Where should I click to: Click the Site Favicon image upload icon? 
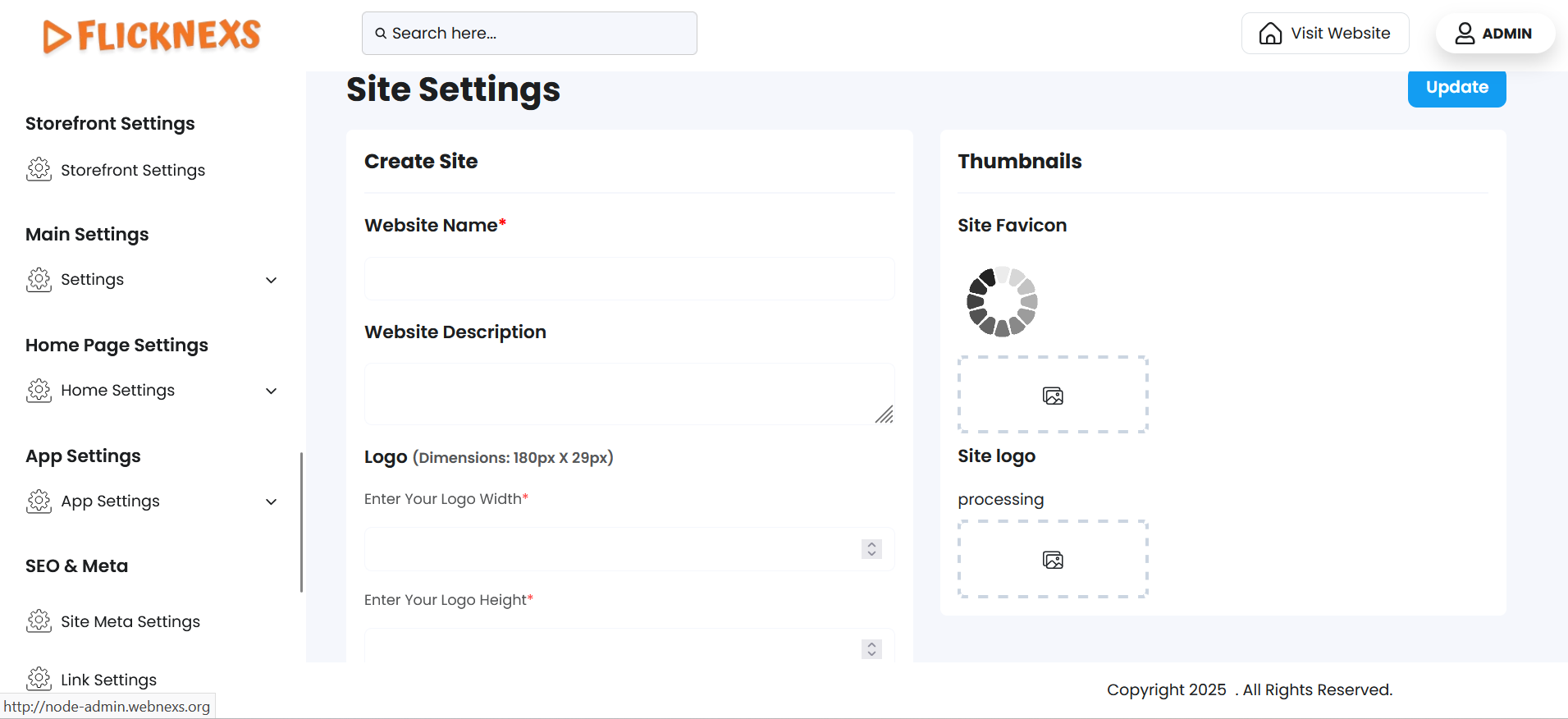(x=1053, y=396)
